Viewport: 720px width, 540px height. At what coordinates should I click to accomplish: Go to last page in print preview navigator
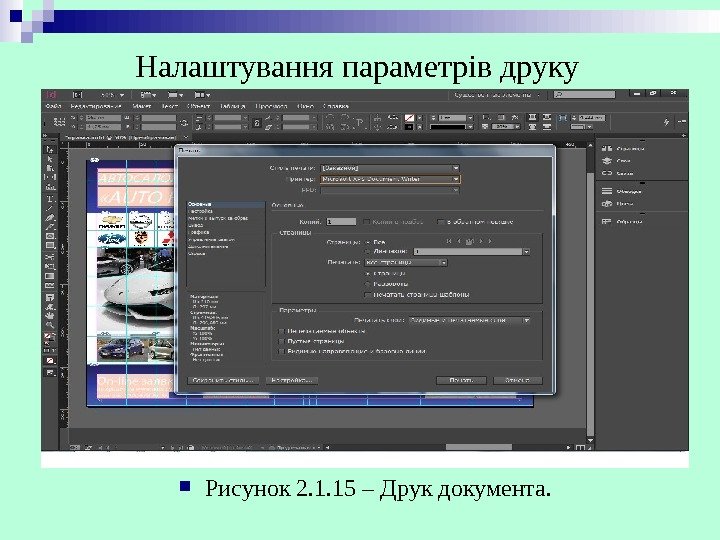click(x=490, y=241)
